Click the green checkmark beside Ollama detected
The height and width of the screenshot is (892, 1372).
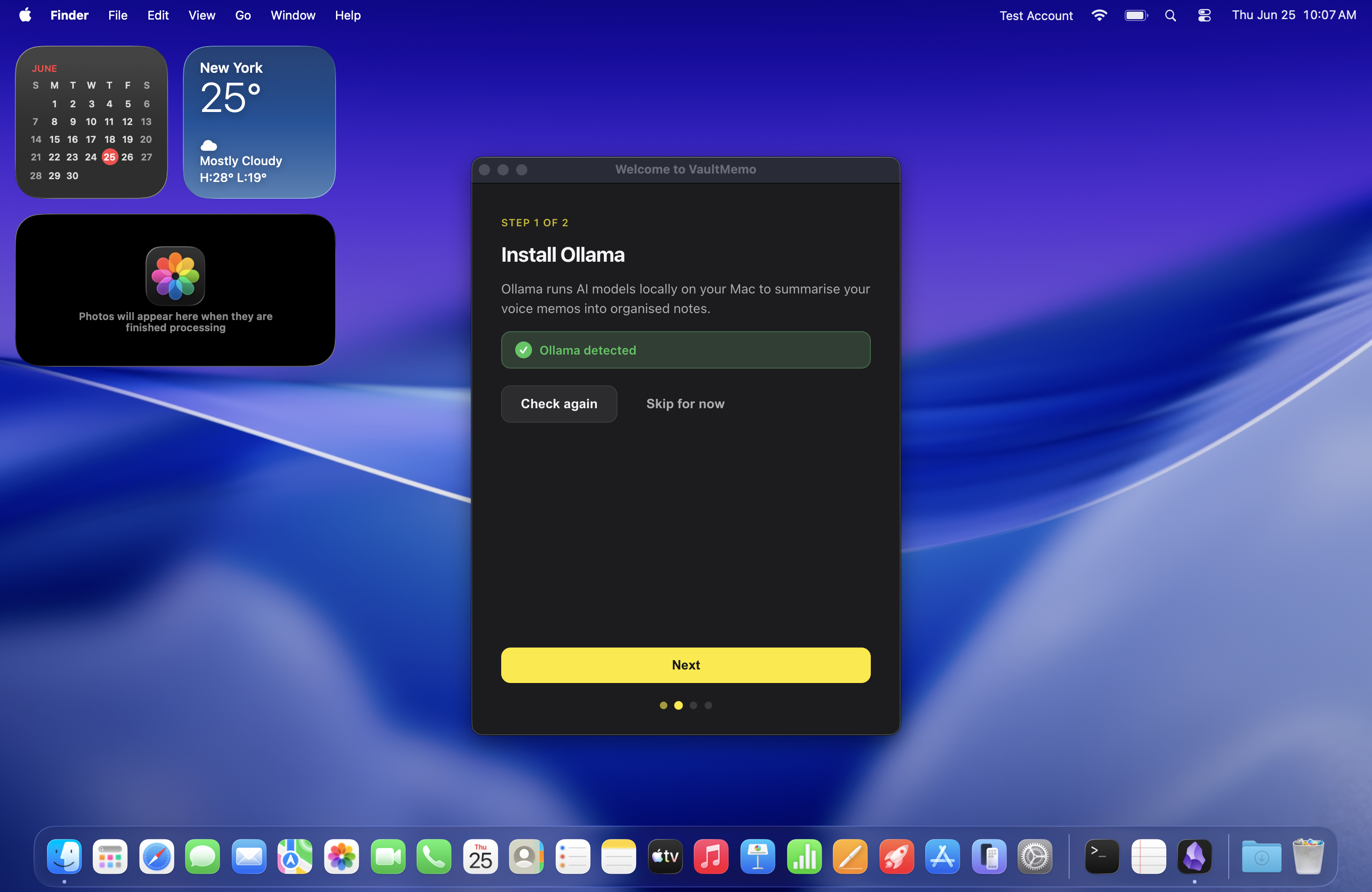point(523,350)
